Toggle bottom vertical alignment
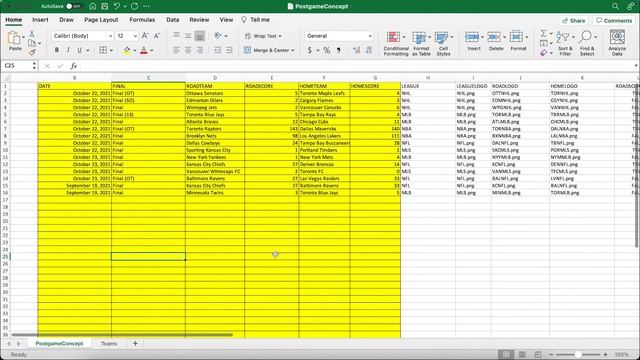640x360 pixels. (x=200, y=36)
